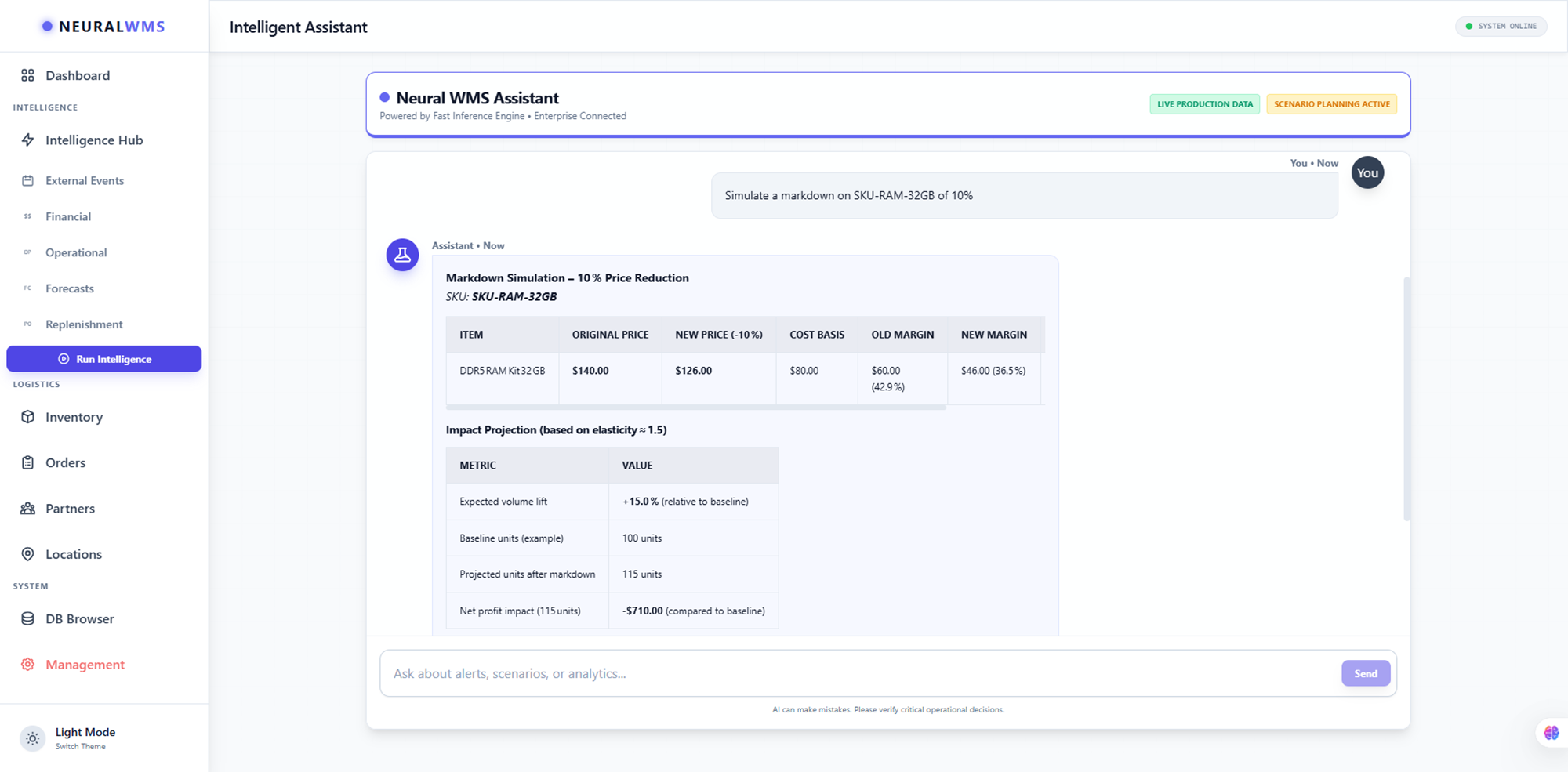The image size is (1568, 772).
Task: Open the Financial intelligence page
Action: click(x=68, y=216)
